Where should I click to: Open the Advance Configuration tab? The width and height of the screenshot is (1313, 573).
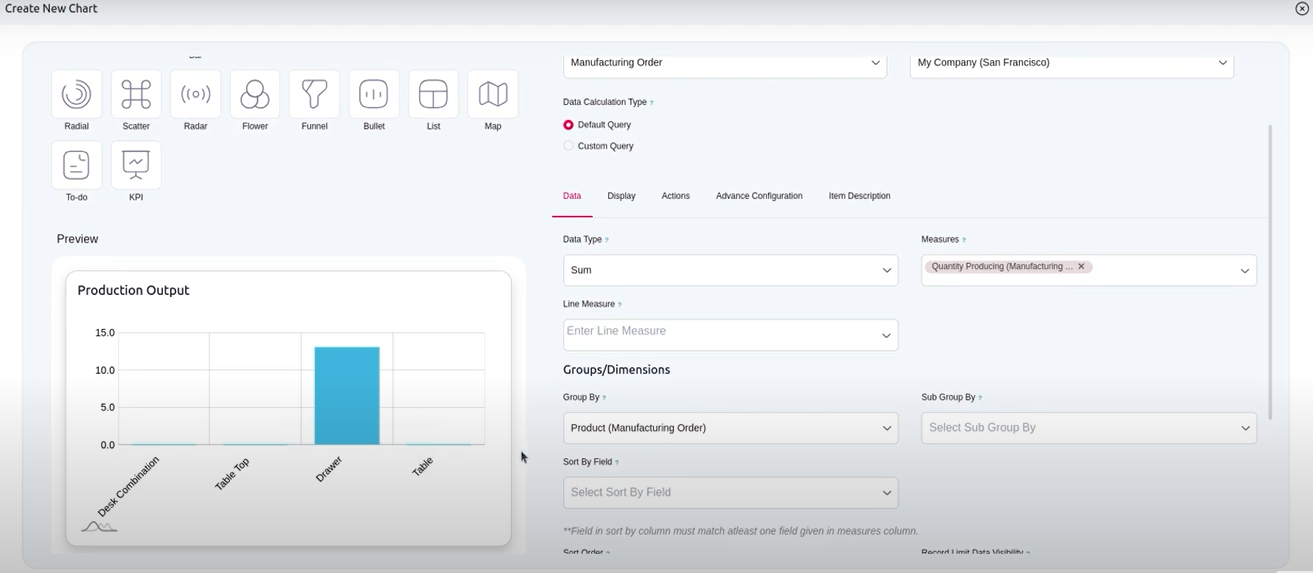pyautogui.click(x=759, y=196)
